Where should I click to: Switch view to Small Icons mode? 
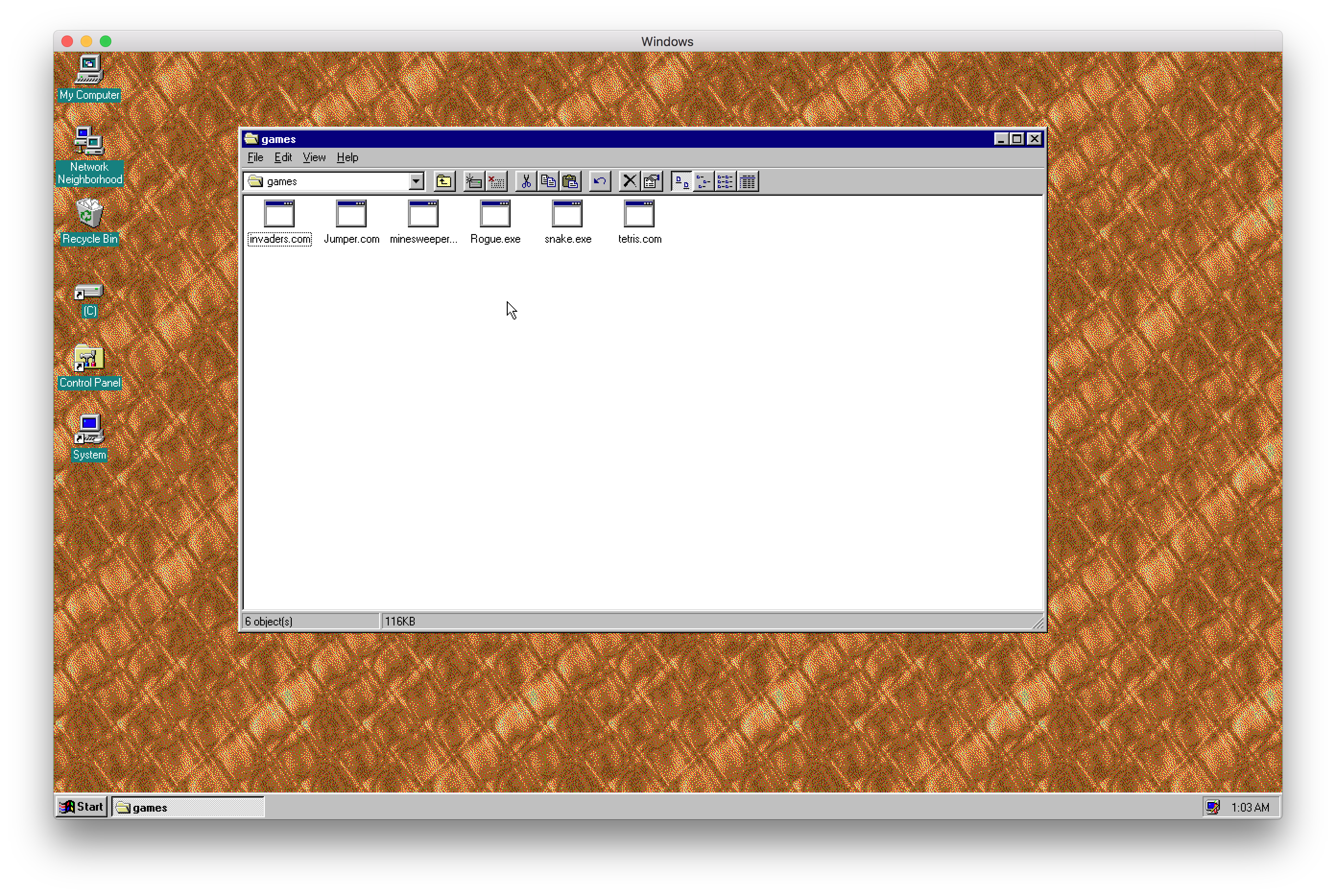(703, 181)
